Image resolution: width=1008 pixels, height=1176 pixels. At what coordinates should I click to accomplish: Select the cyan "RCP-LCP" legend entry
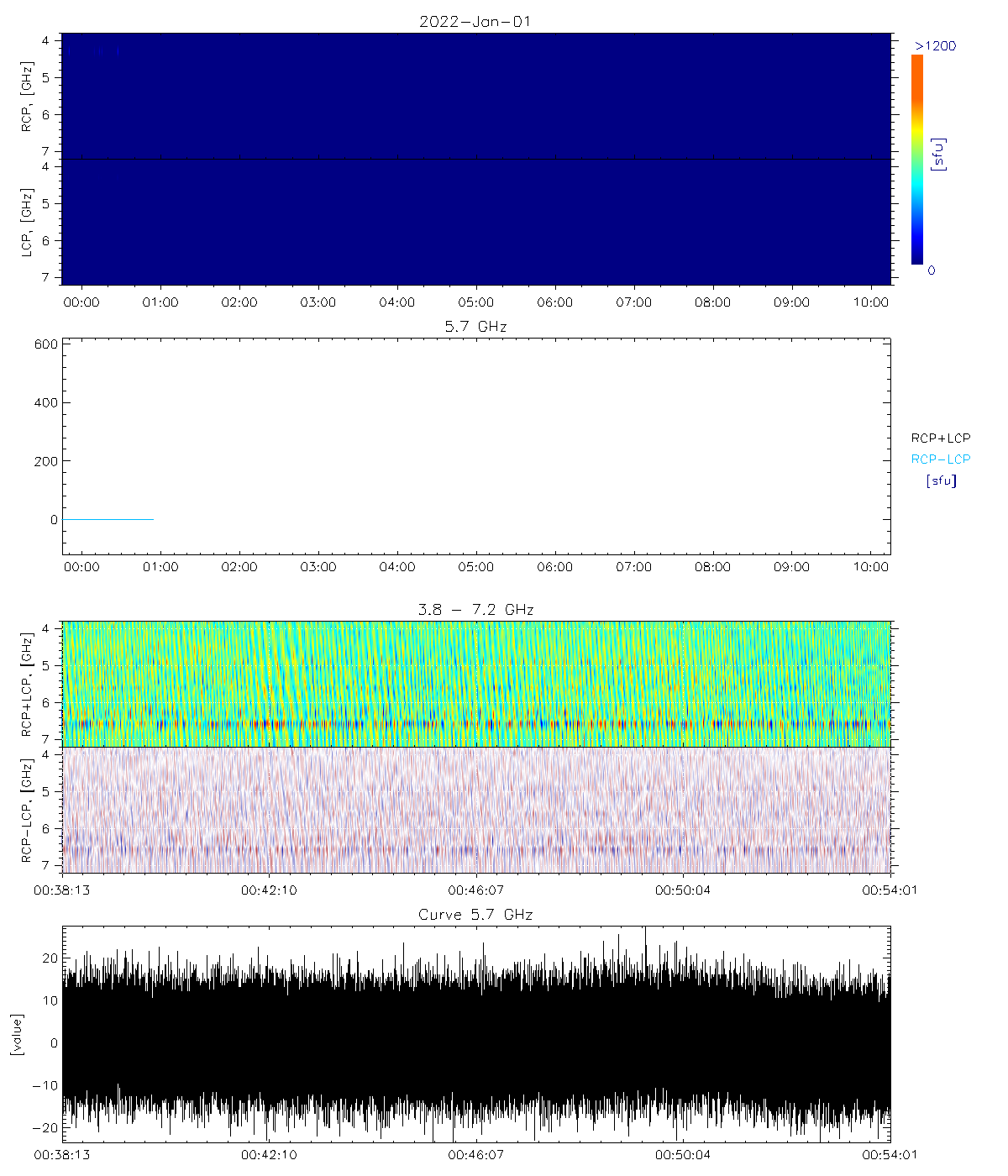[x=940, y=459]
